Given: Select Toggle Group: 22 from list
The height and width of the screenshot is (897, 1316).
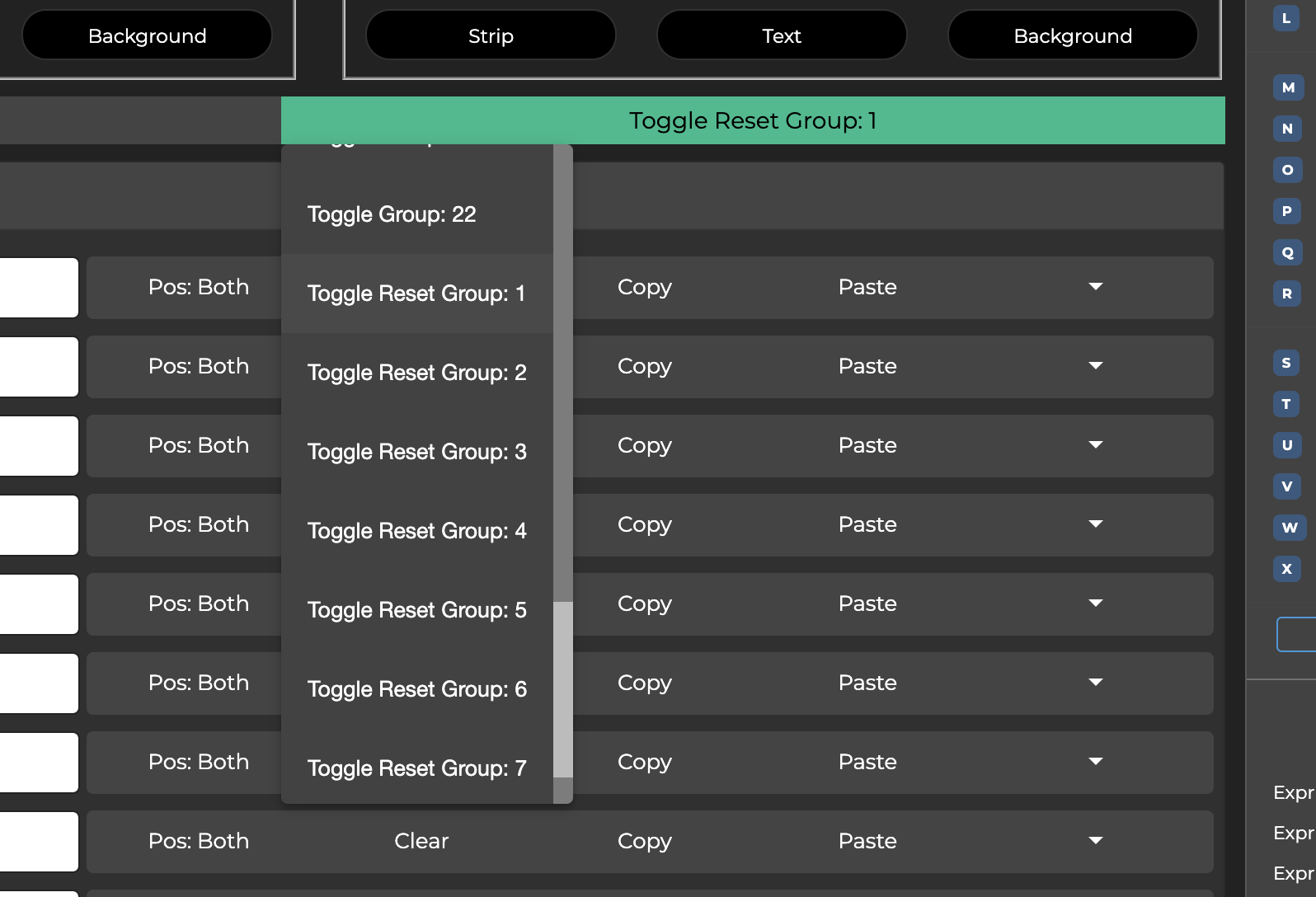Looking at the screenshot, I should tap(392, 214).
